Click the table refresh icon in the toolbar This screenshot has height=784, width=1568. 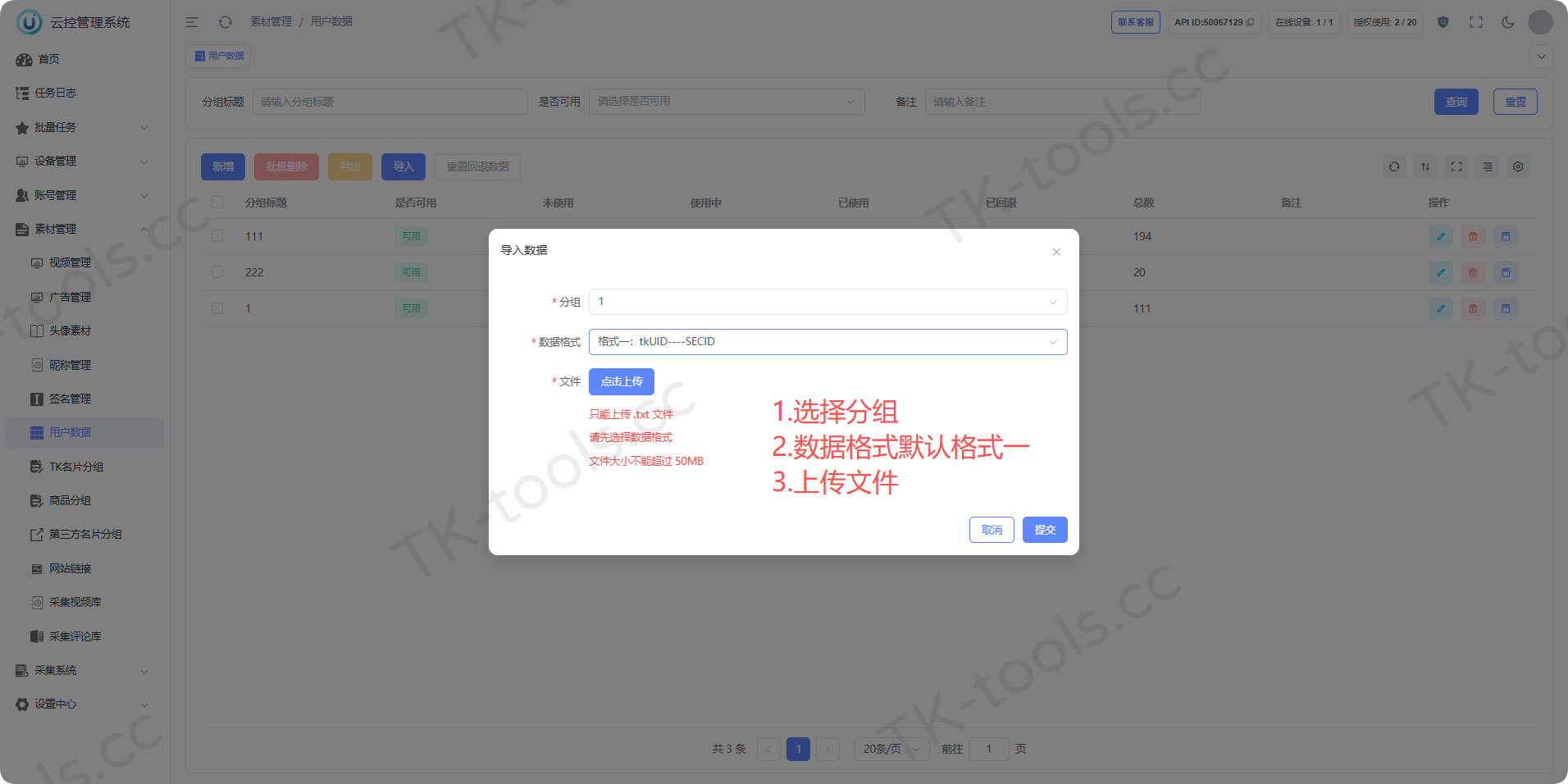(x=1394, y=166)
